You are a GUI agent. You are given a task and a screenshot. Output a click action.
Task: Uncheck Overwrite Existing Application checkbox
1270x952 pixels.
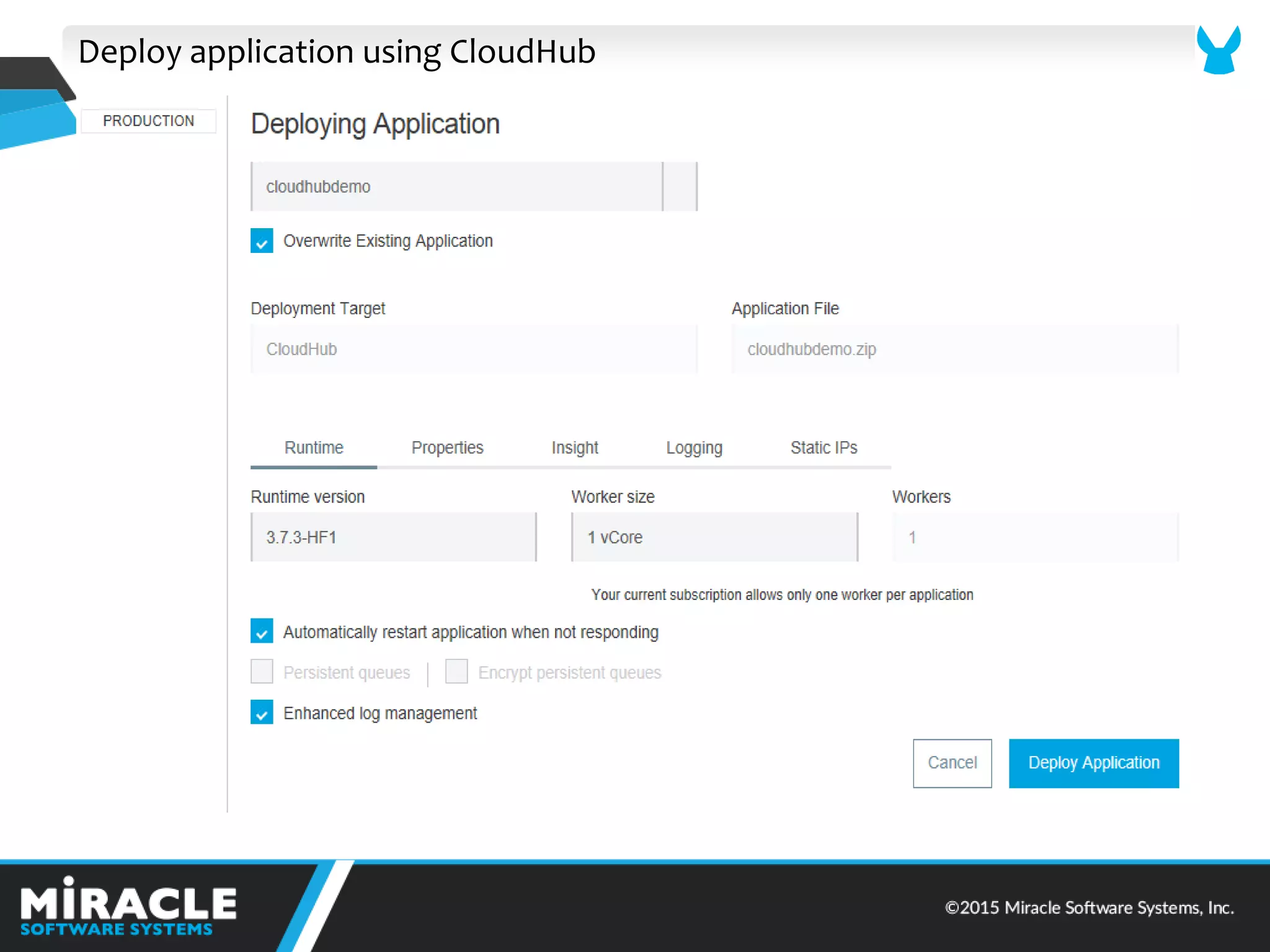pyautogui.click(x=262, y=240)
